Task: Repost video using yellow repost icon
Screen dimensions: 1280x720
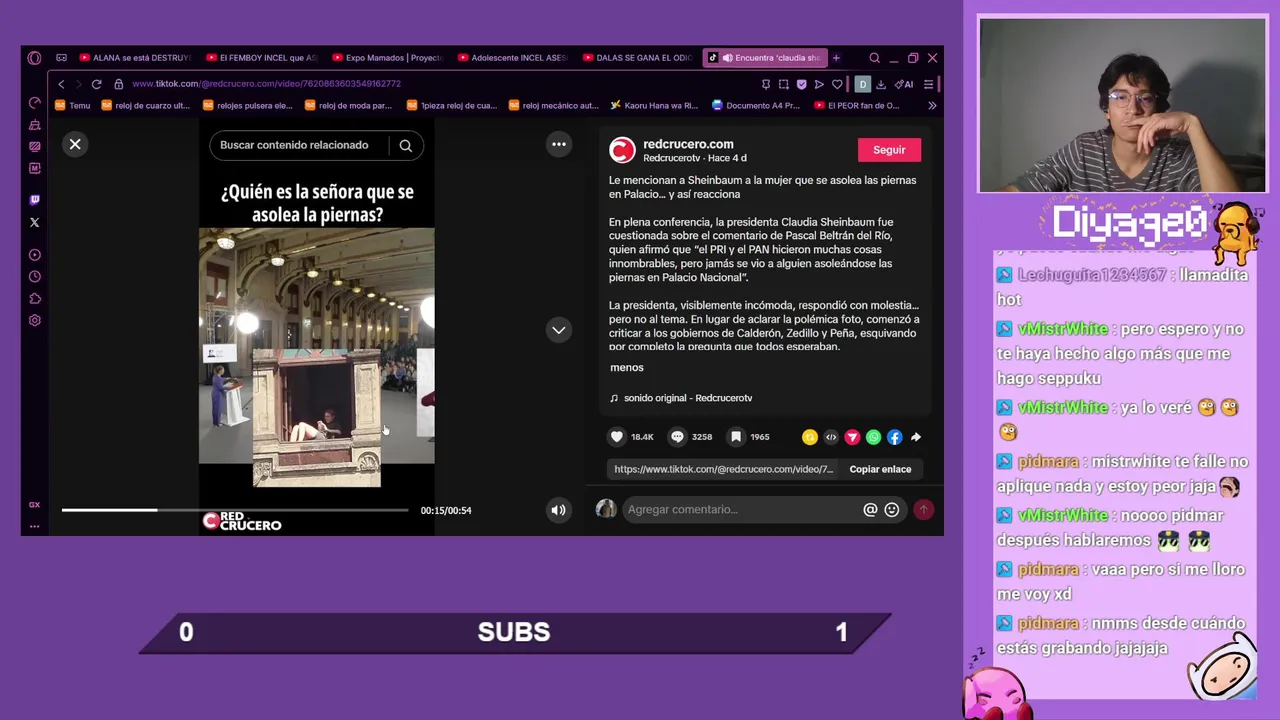Action: (x=810, y=437)
